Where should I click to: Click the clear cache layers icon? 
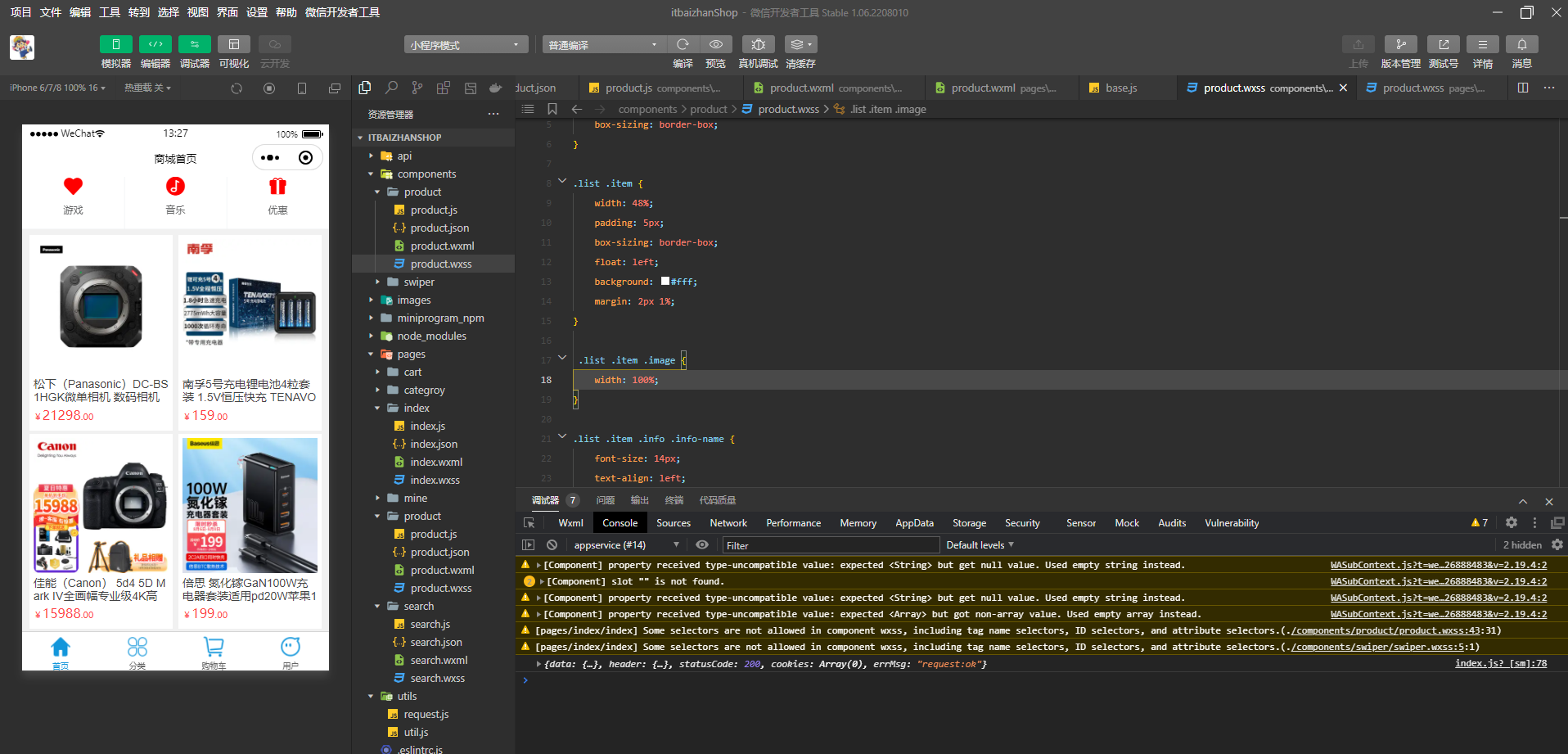click(x=800, y=44)
